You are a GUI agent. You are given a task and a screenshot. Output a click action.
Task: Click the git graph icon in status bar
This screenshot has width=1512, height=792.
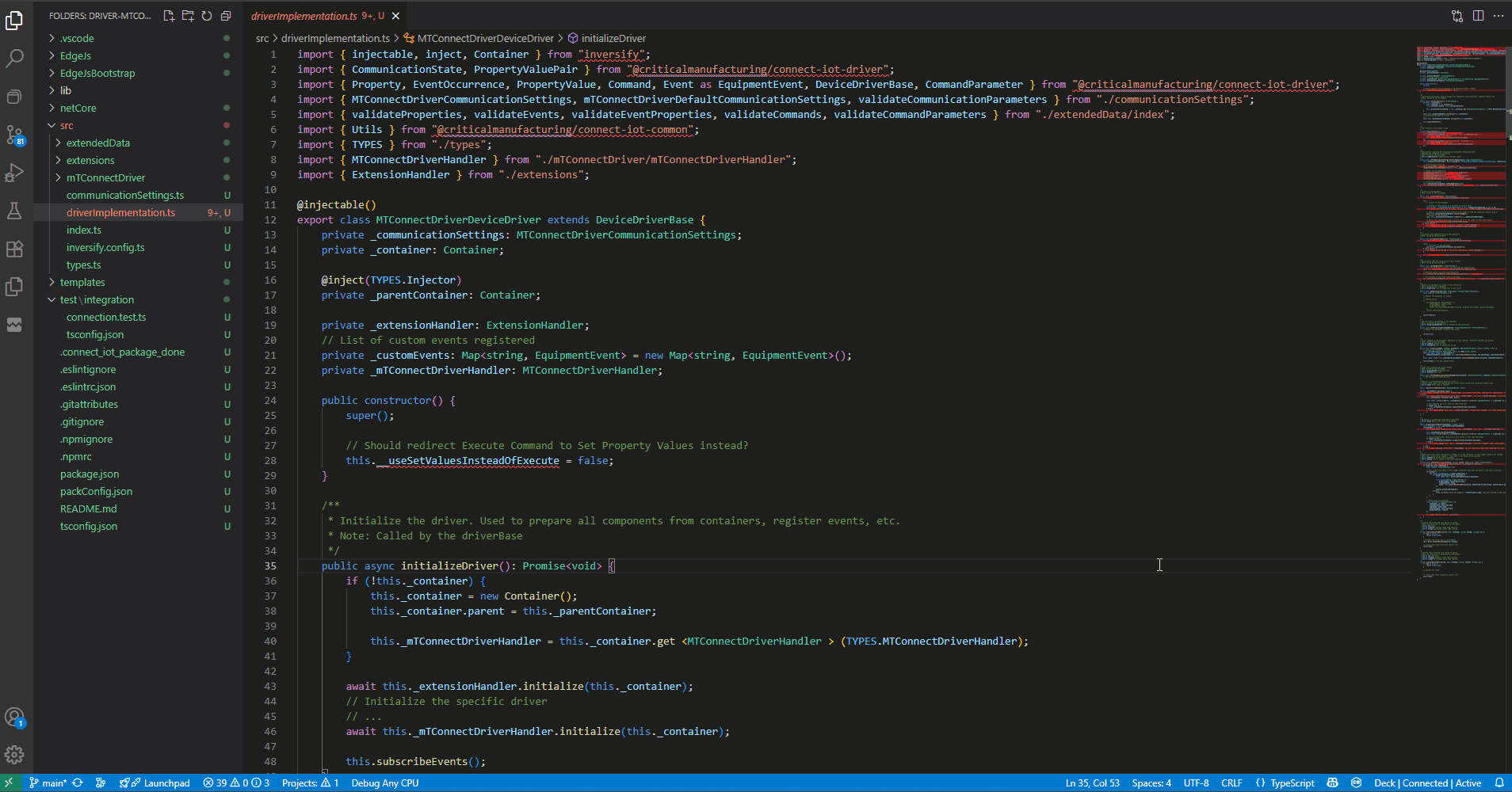click(101, 782)
